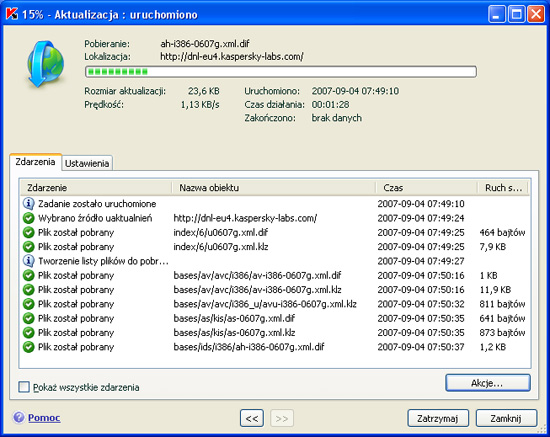Click the info icon beside 'Zadanie zostało uruchomione'

tap(28, 203)
